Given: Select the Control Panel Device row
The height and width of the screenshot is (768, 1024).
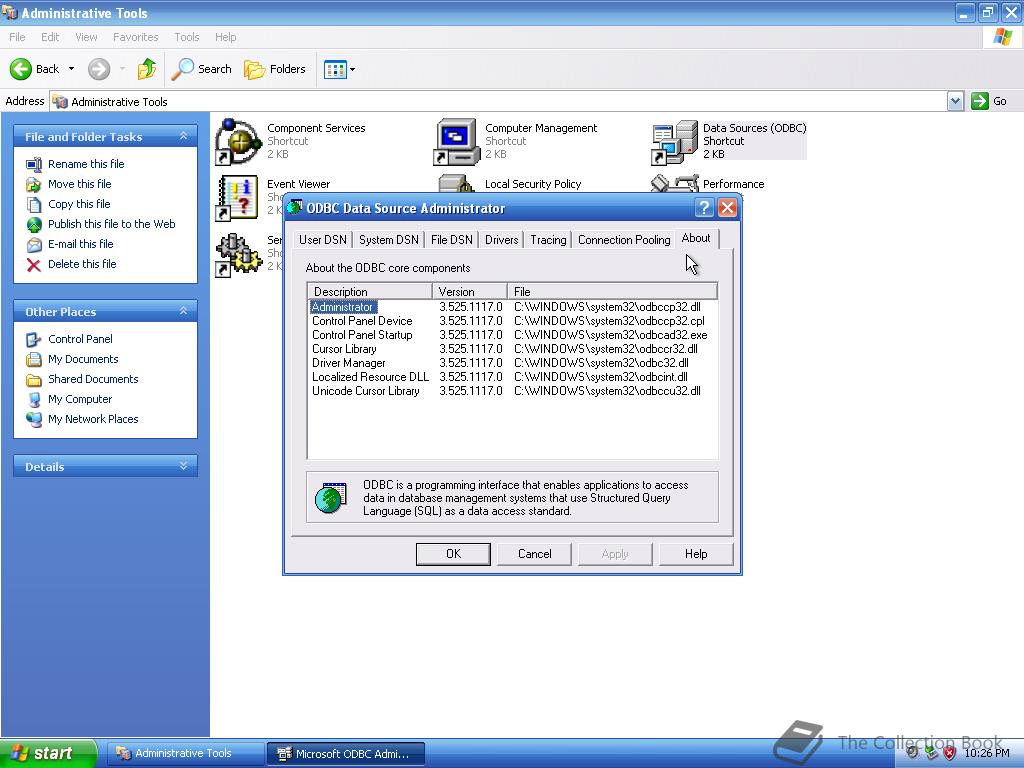Looking at the screenshot, I should [512, 321].
